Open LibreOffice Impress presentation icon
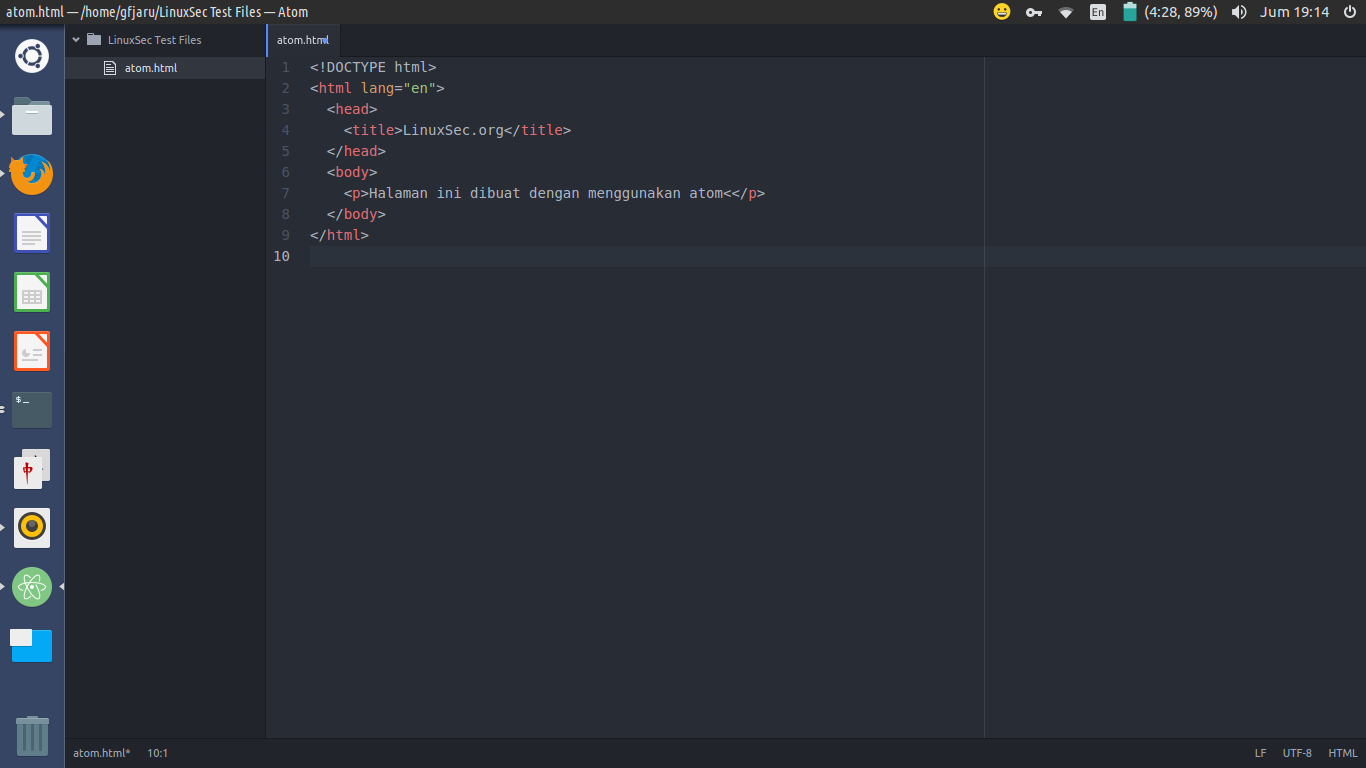The image size is (1366, 768). tap(32, 351)
